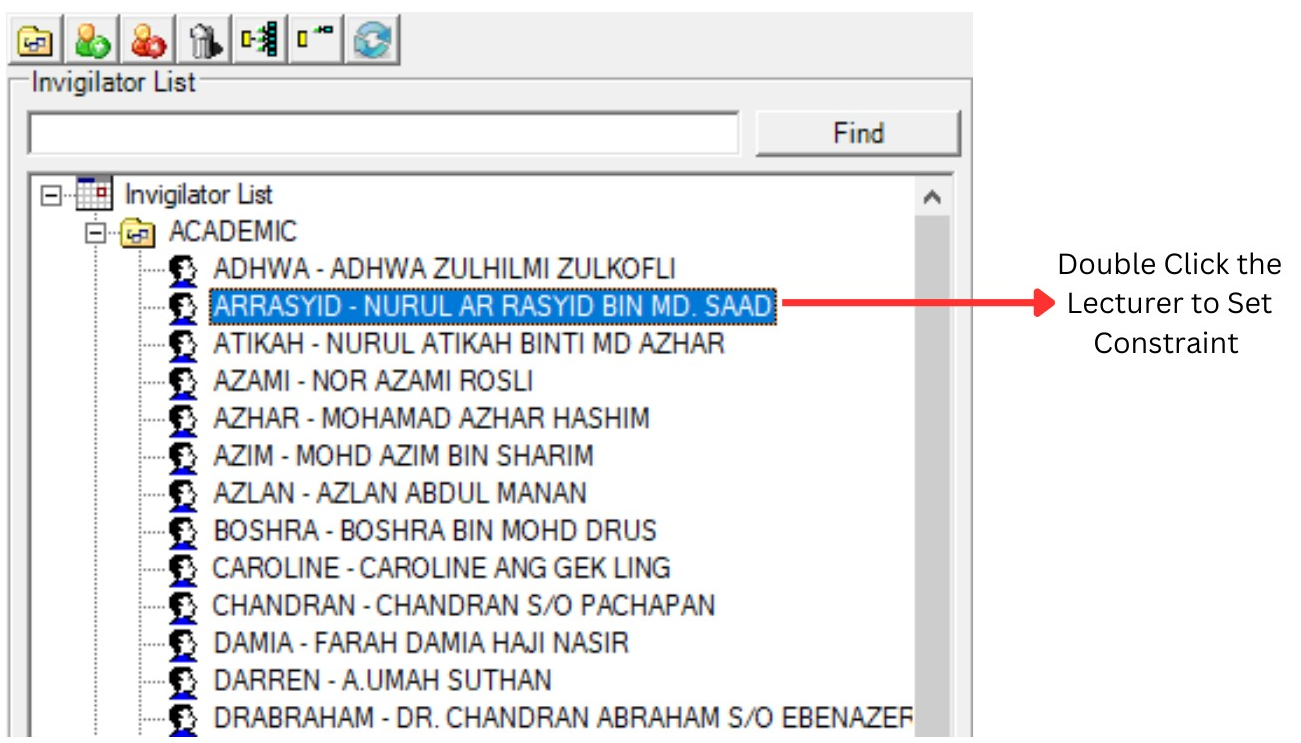Choose CAROLINE - CAROLINE ANG GEK LING

pos(441,568)
